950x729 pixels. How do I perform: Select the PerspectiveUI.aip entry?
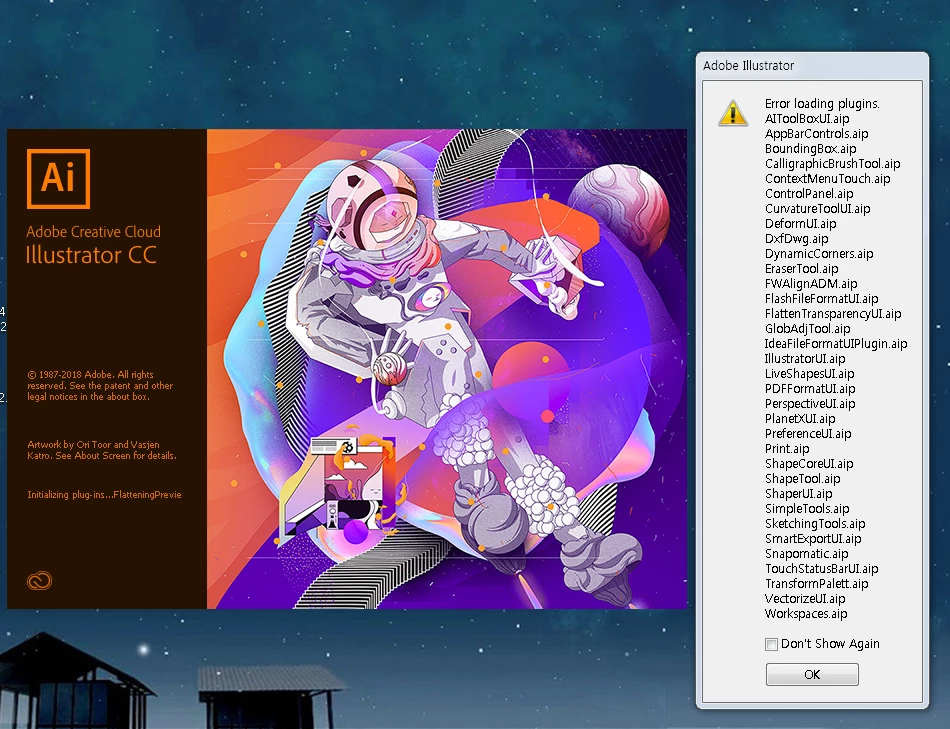pos(810,404)
